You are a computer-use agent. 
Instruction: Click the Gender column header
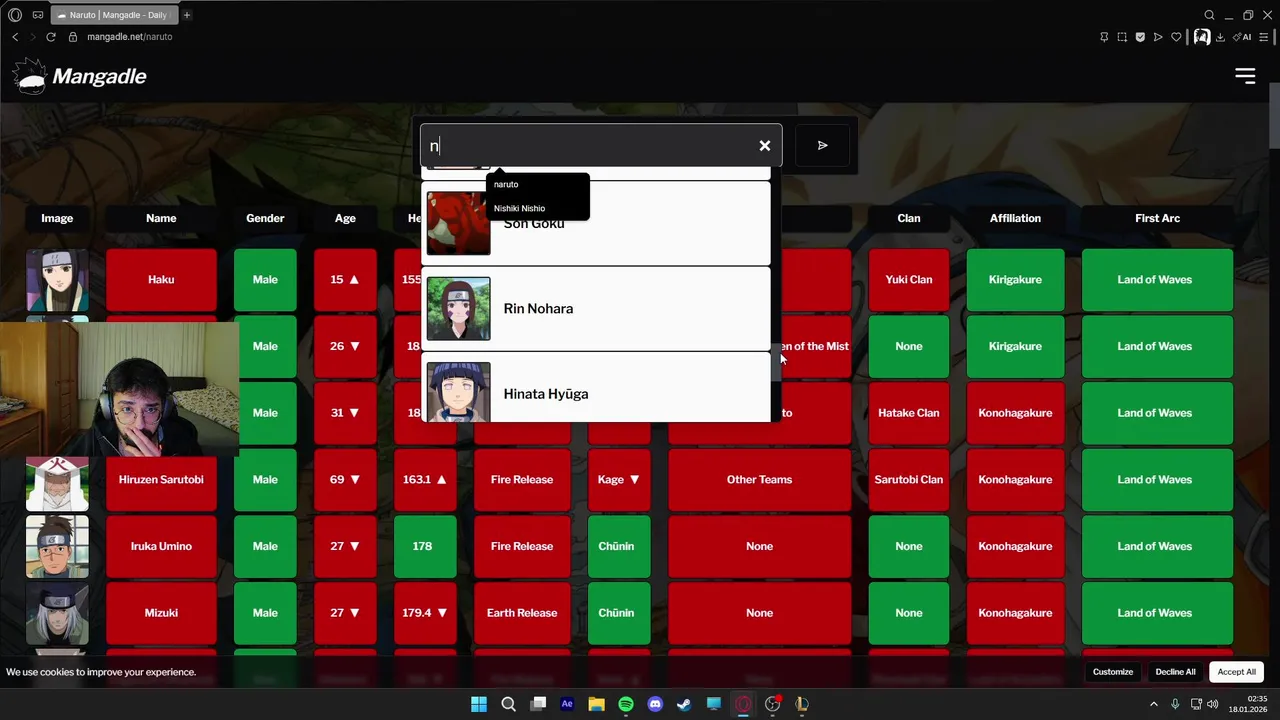(x=265, y=218)
